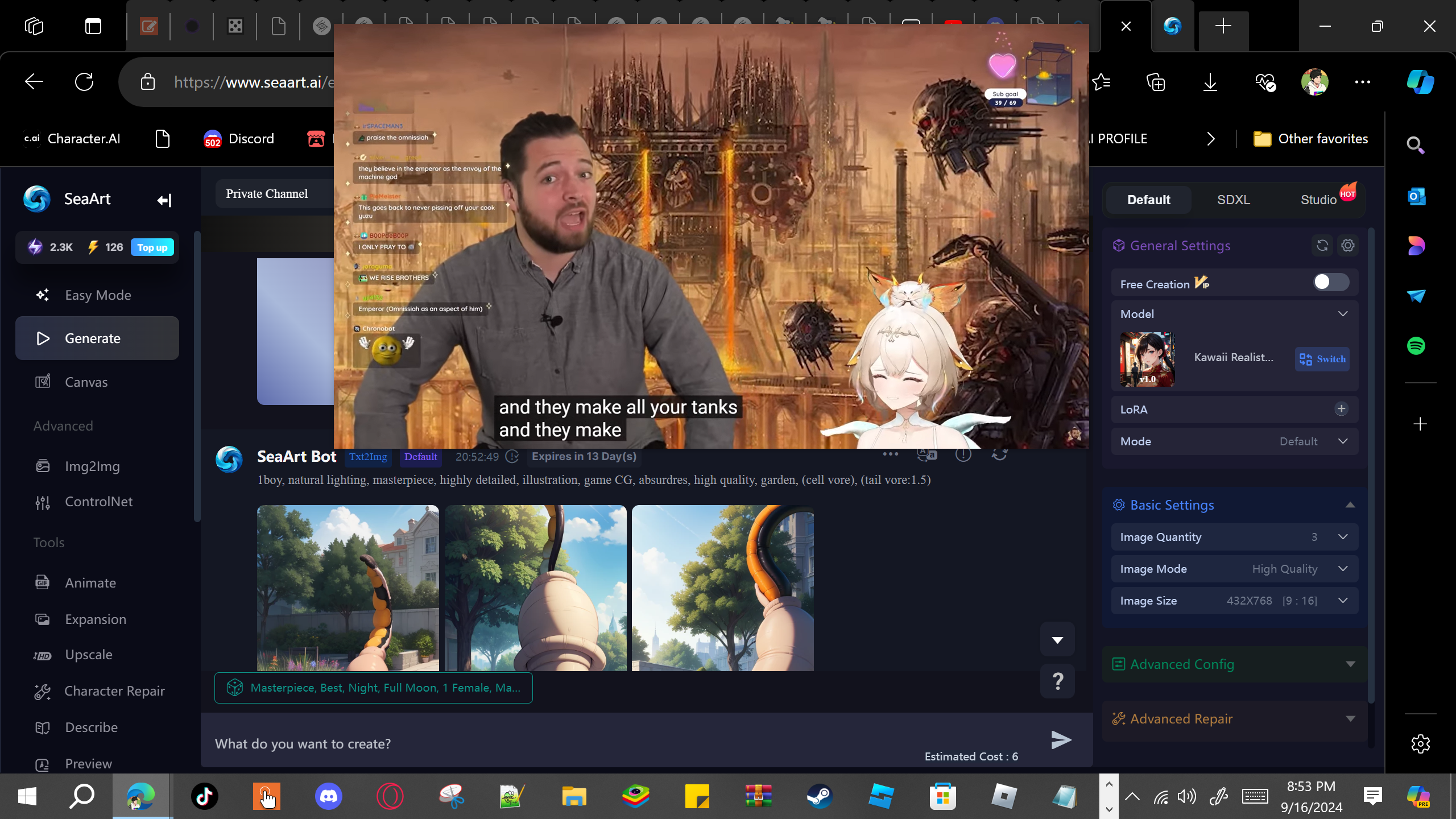This screenshot has width=1456, height=819.
Task: Open a new browser tab
Action: 1223,26
